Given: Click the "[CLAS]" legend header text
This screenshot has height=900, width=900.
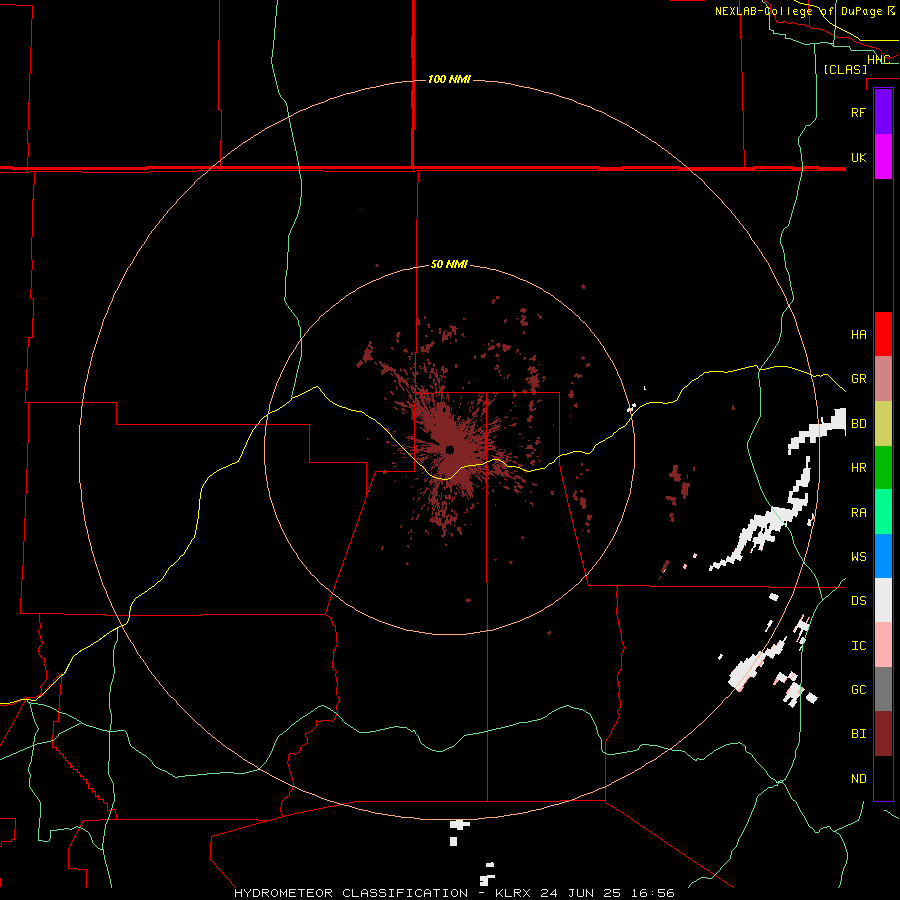Looking at the screenshot, I should (845, 70).
